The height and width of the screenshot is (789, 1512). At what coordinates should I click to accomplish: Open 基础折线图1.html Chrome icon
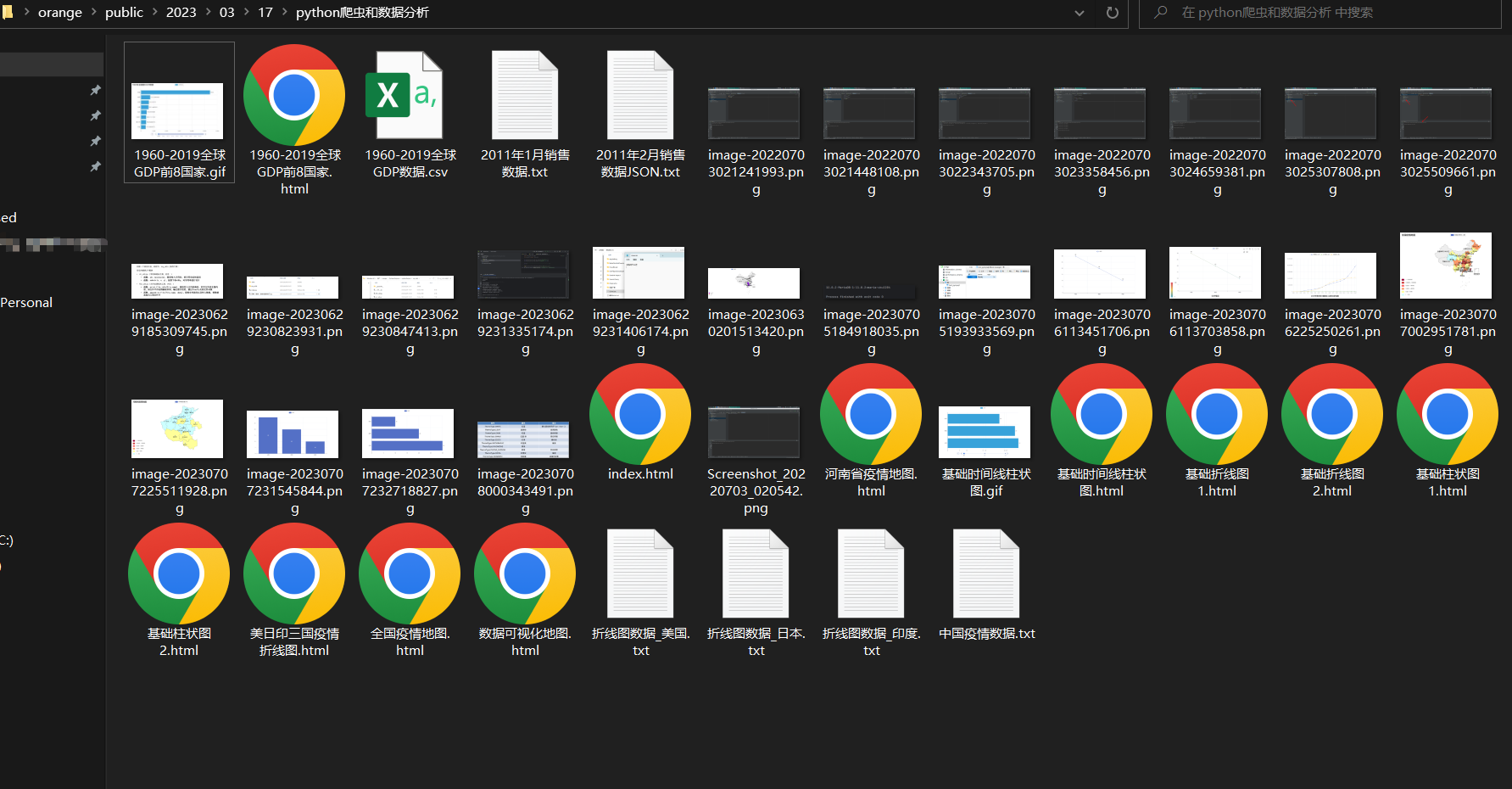coord(1217,414)
